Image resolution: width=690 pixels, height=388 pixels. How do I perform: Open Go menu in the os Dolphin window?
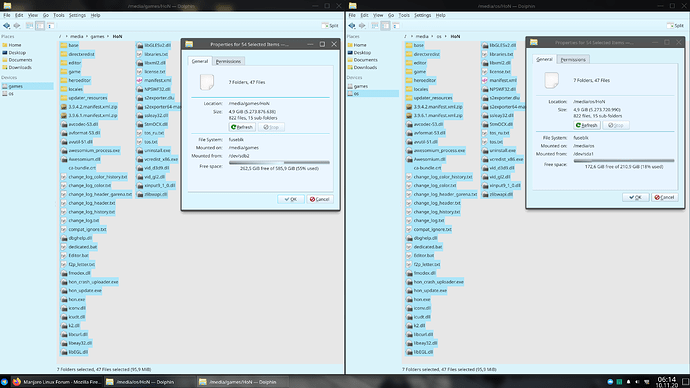[391, 15]
